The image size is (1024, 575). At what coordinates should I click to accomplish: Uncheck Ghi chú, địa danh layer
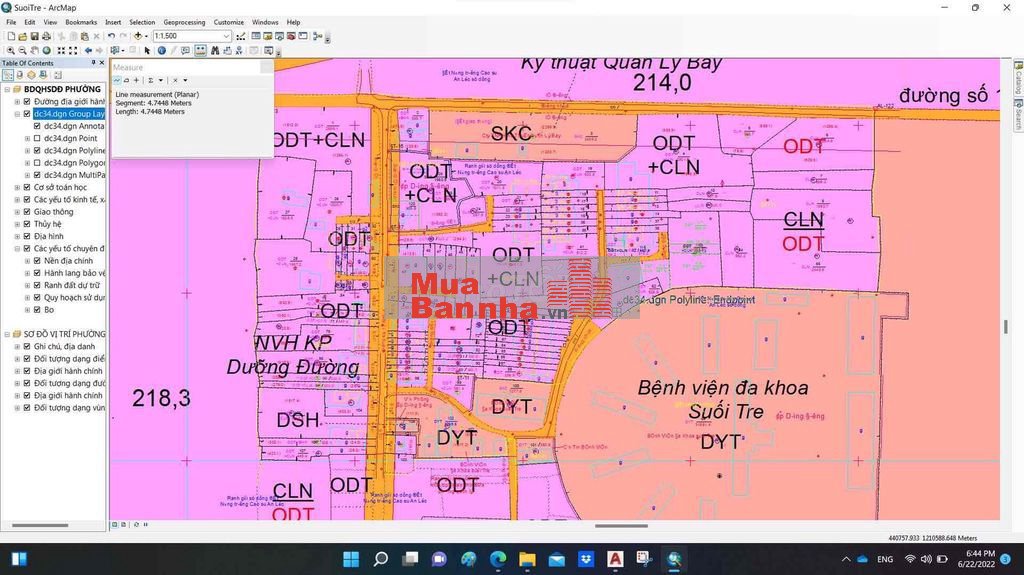[27, 346]
